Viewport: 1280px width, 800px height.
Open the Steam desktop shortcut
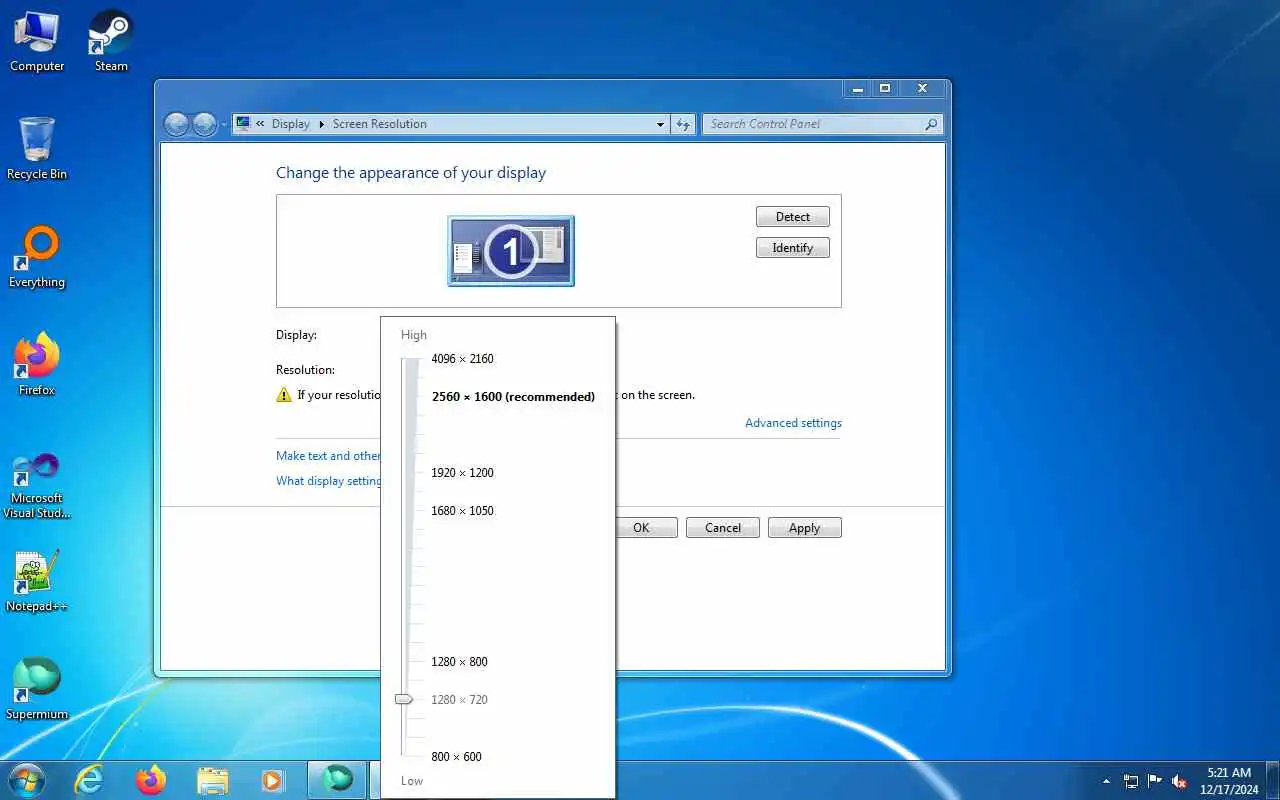[111, 42]
